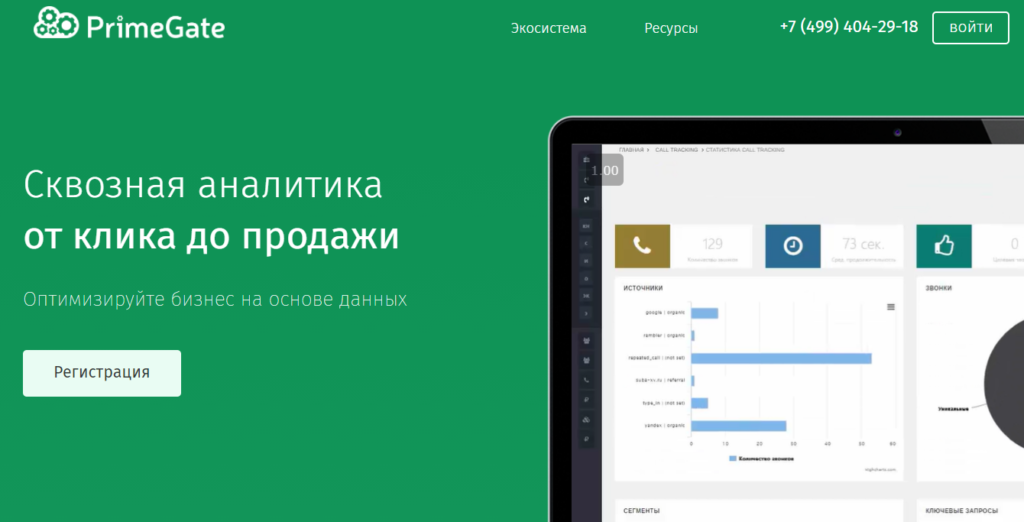Click the Call Tracking breadcrumb link
The image size is (1024, 522).
tap(676, 150)
